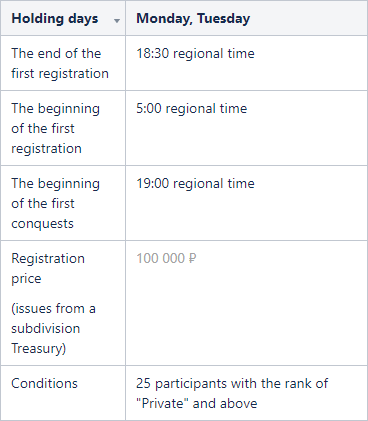Click the '18:30 regional time' cell
The height and width of the screenshot is (421, 368).
pos(246,63)
